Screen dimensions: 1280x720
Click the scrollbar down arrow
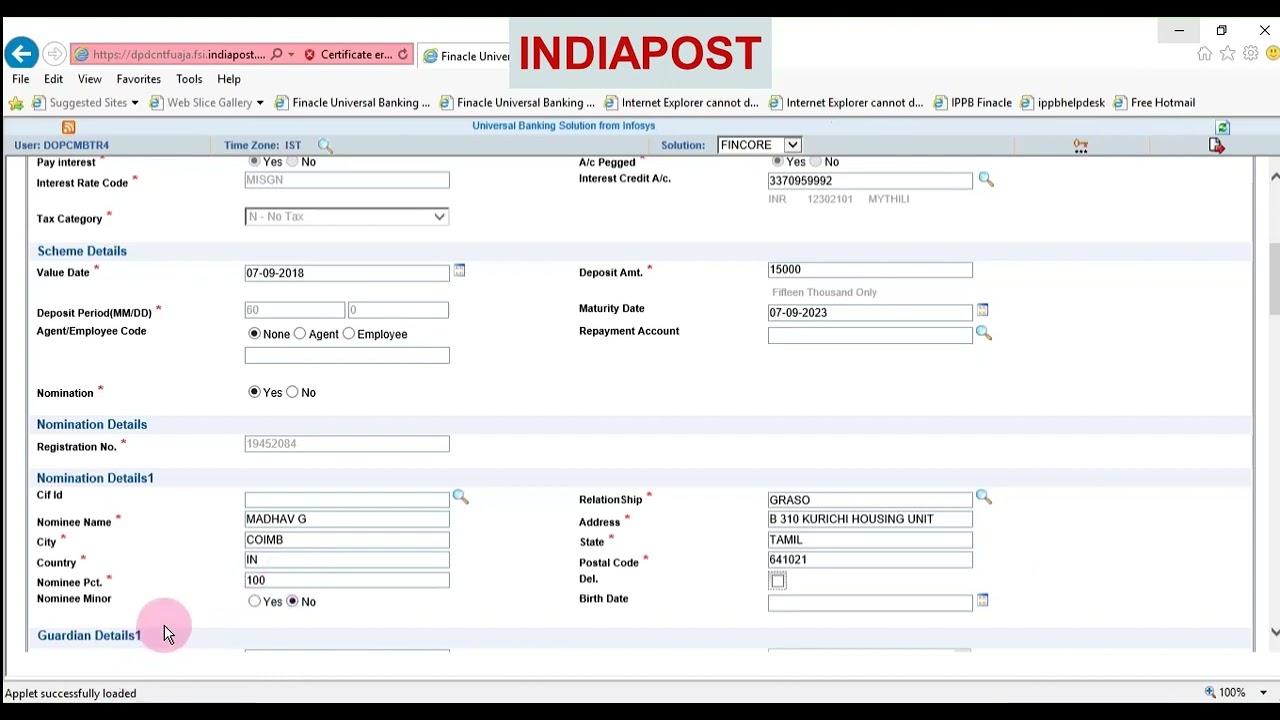(x=1274, y=632)
